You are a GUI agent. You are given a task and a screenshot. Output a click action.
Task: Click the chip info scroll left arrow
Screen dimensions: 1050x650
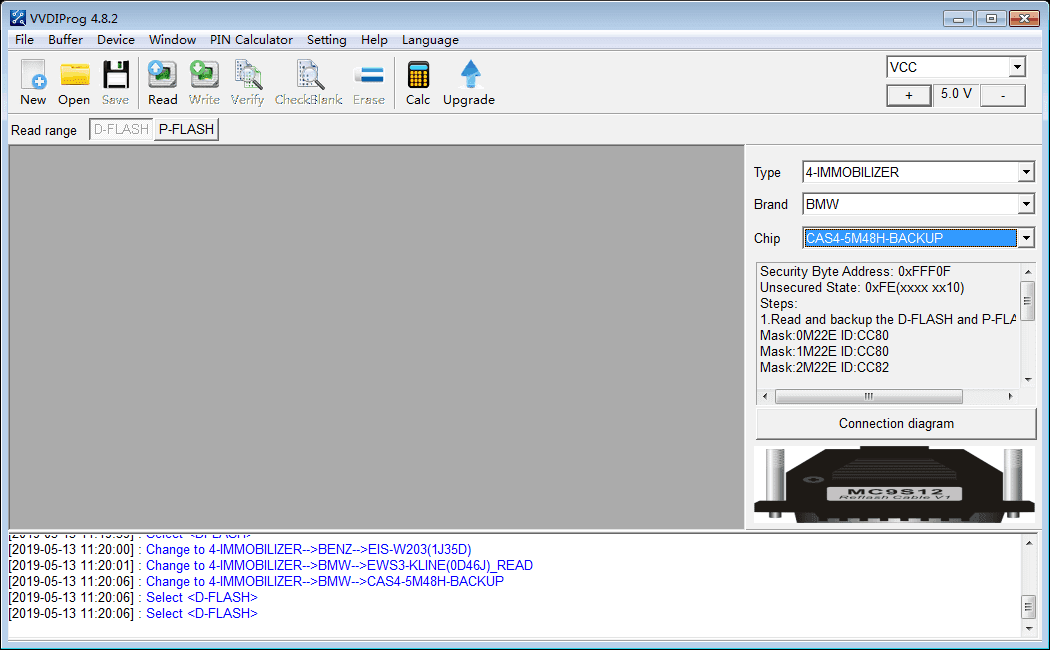coord(765,396)
